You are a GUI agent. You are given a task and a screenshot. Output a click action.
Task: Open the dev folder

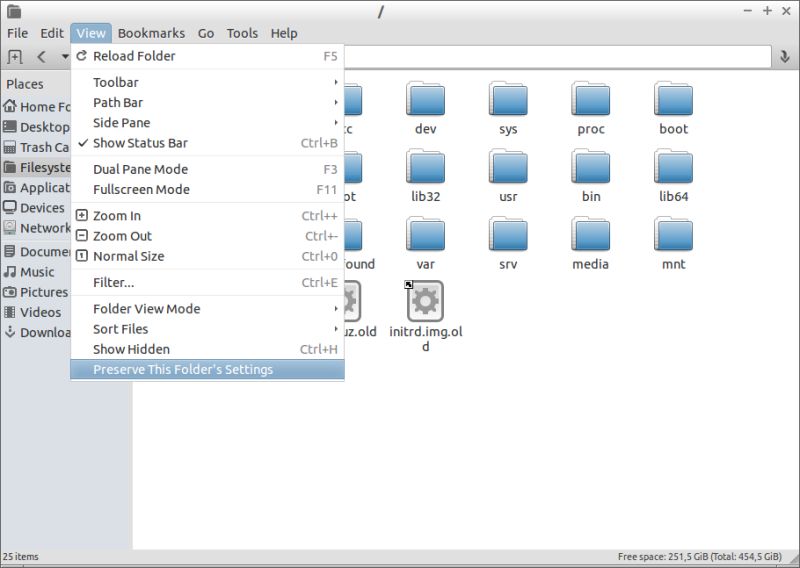[x=426, y=107]
